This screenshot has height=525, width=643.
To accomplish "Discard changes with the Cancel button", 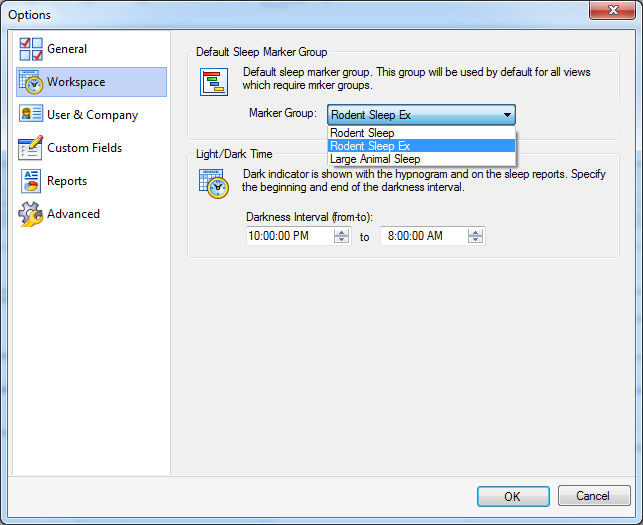I will tap(594, 496).
